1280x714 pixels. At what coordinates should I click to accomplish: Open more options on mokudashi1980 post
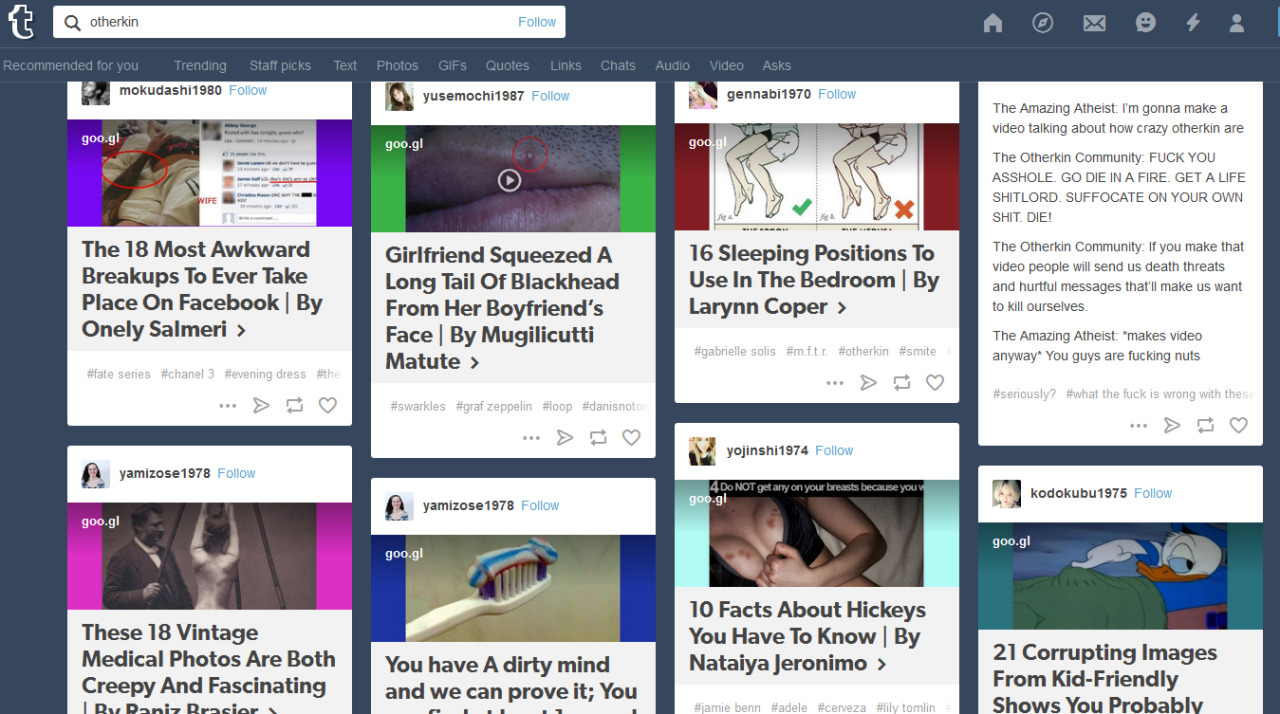pyautogui.click(x=227, y=405)
